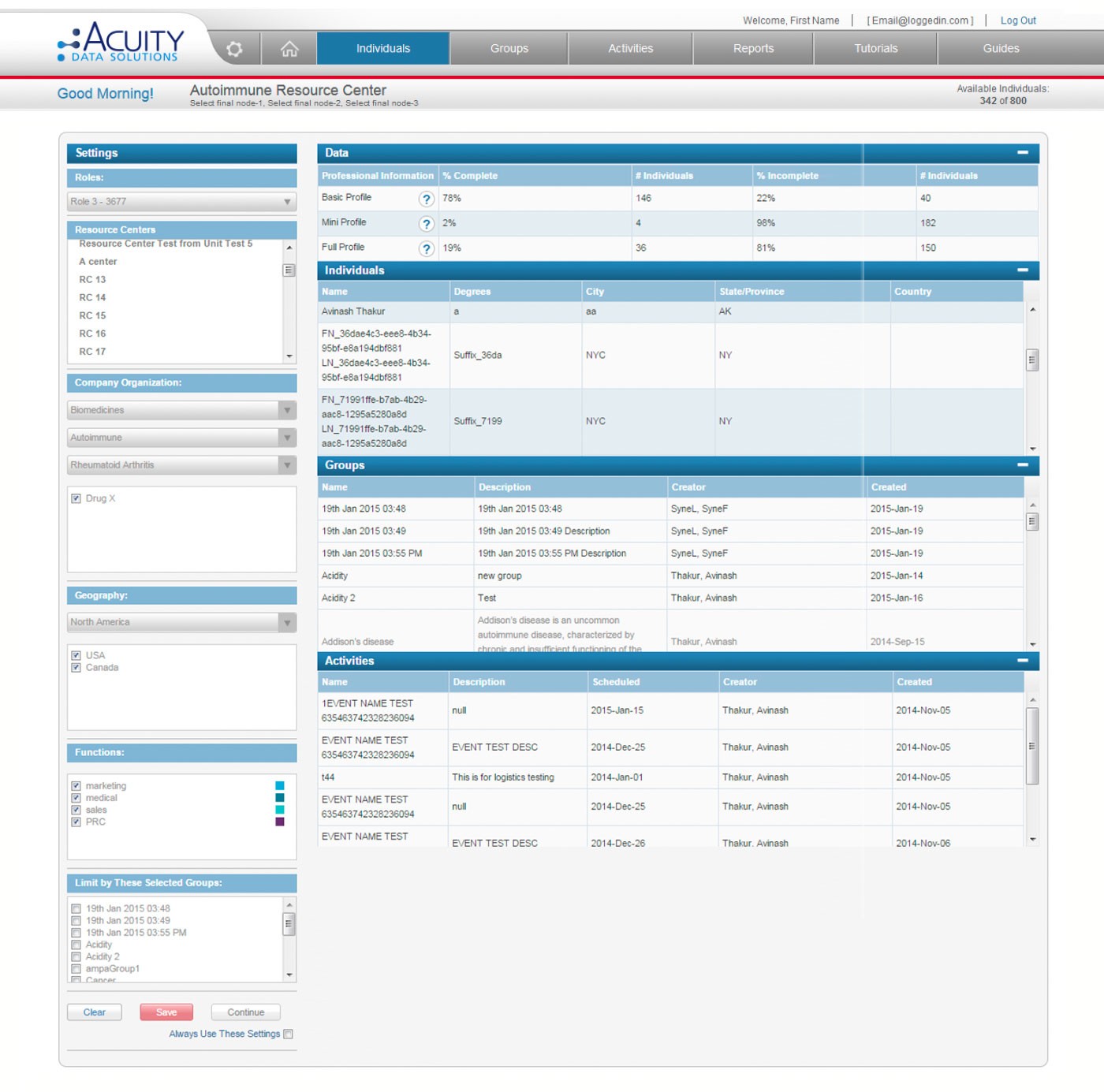The image size is (1104, 1092).
Task: Uncheck the Drug X checkbox
Action: click(76, 498)
